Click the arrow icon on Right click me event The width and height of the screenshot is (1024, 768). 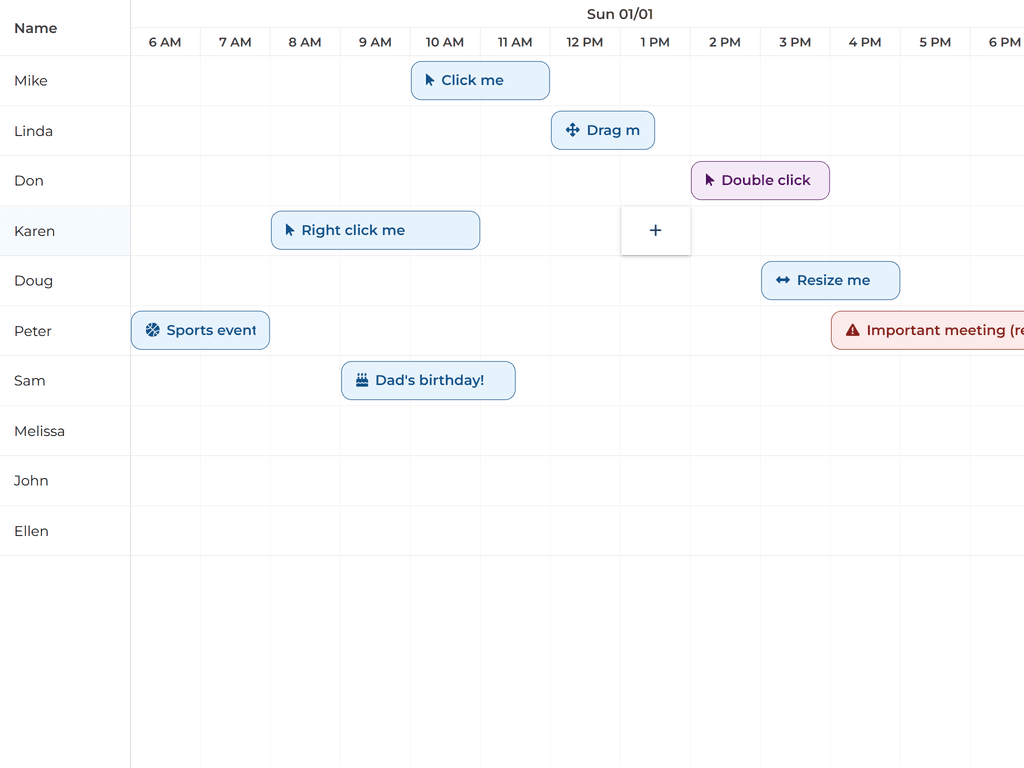coord(290,230)
